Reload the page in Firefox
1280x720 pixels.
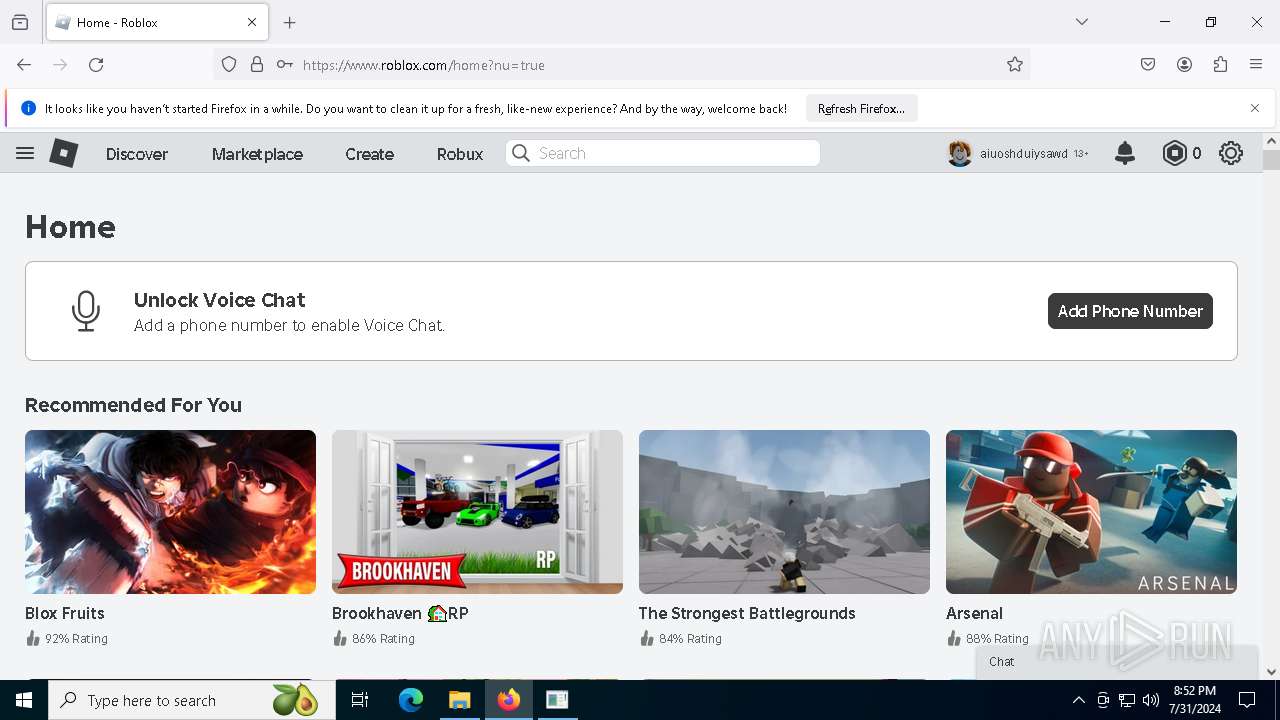[x=96, y=65]
